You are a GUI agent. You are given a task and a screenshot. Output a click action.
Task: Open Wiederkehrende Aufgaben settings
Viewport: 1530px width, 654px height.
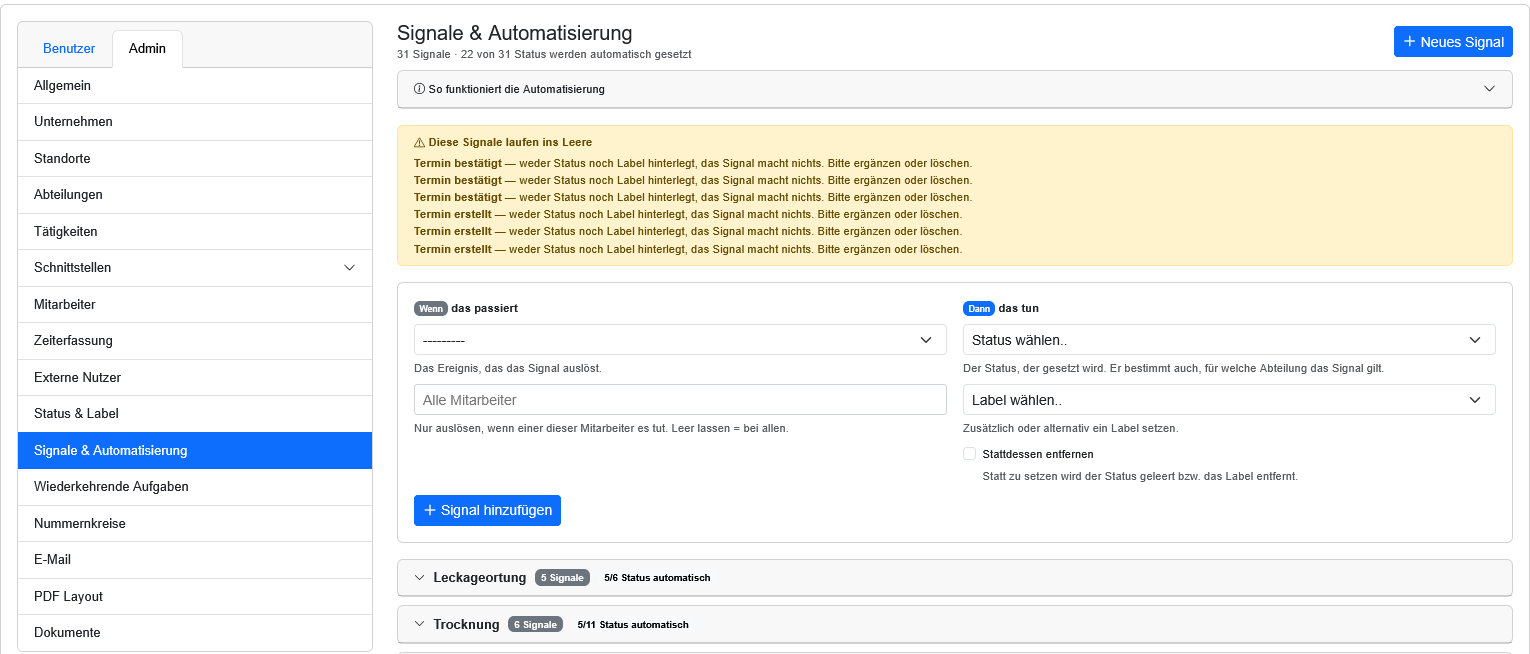coord(195,487)
